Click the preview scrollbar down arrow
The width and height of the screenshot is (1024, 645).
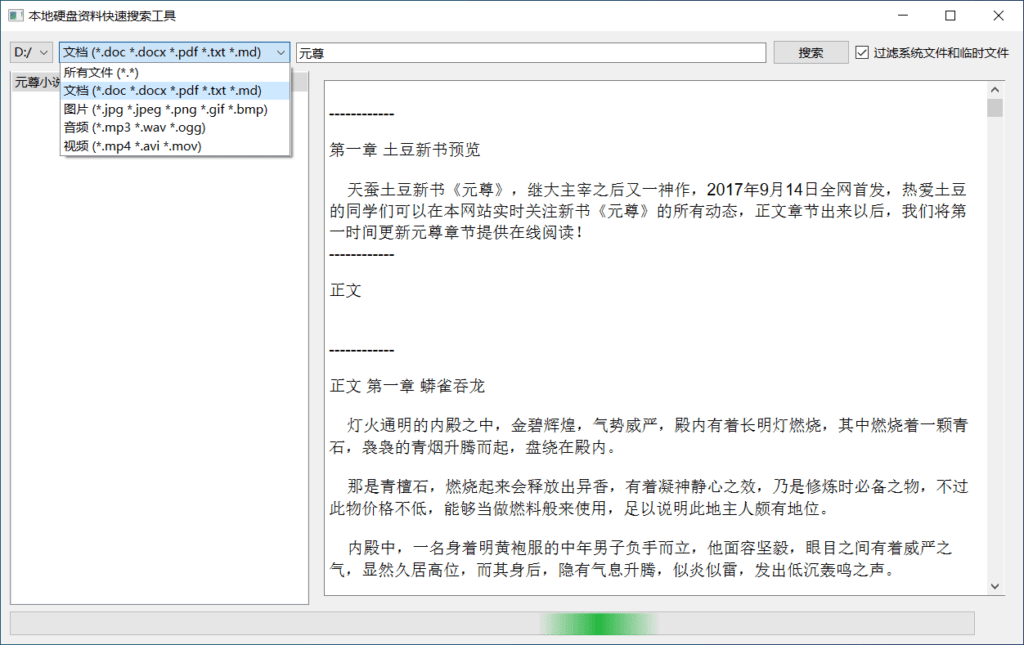pyautogui.click(x=995, y=586)
